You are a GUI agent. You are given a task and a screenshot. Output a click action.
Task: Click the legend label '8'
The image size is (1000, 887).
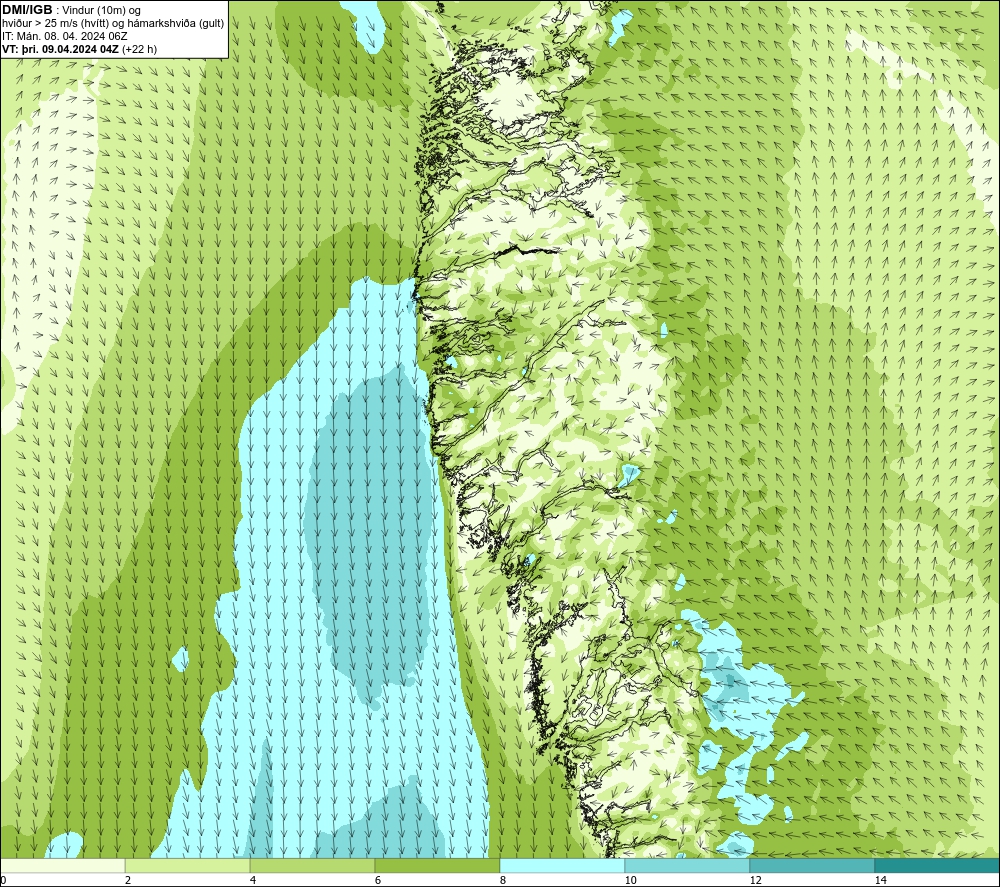click(503, 880)
